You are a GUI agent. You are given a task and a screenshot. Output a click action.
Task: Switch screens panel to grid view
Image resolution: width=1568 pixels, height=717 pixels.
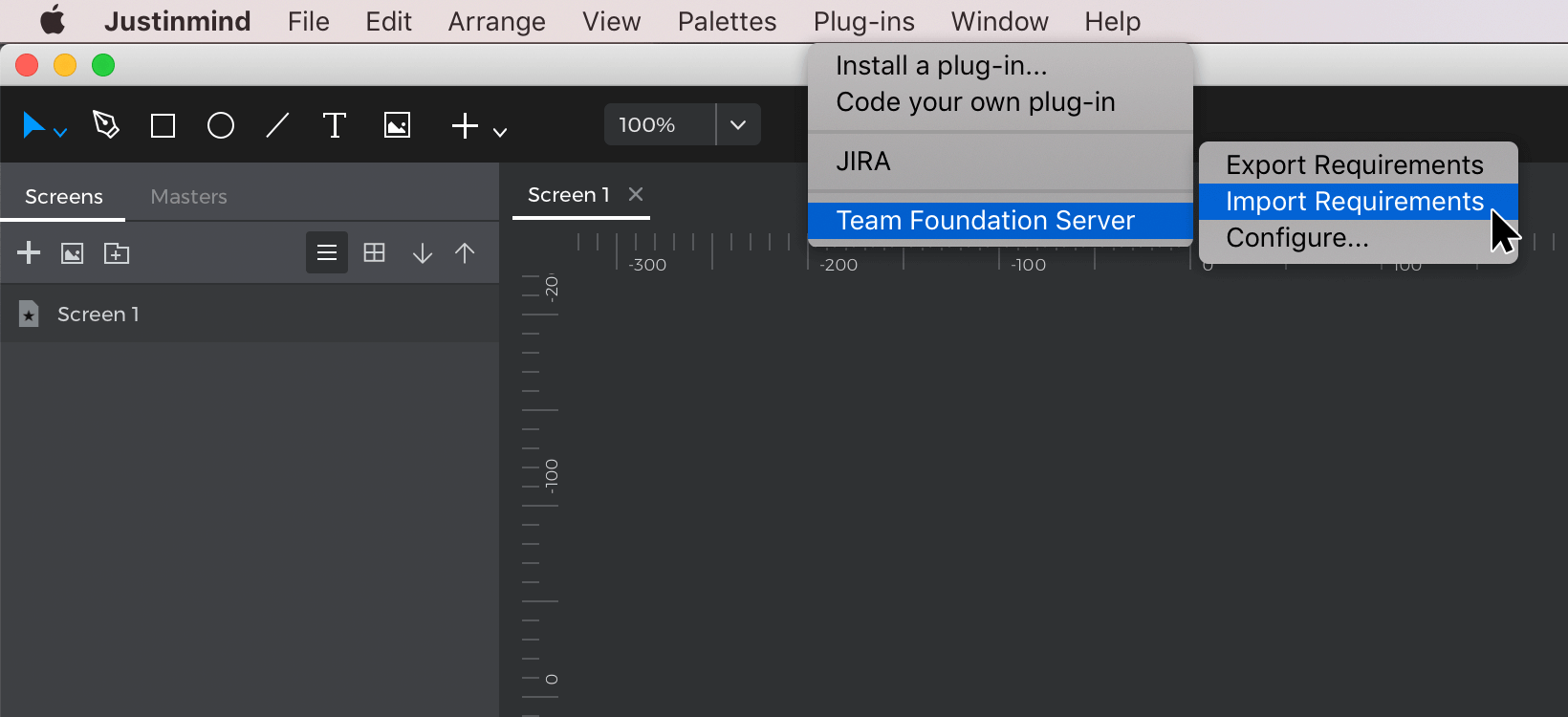click(x=375, y=252)
